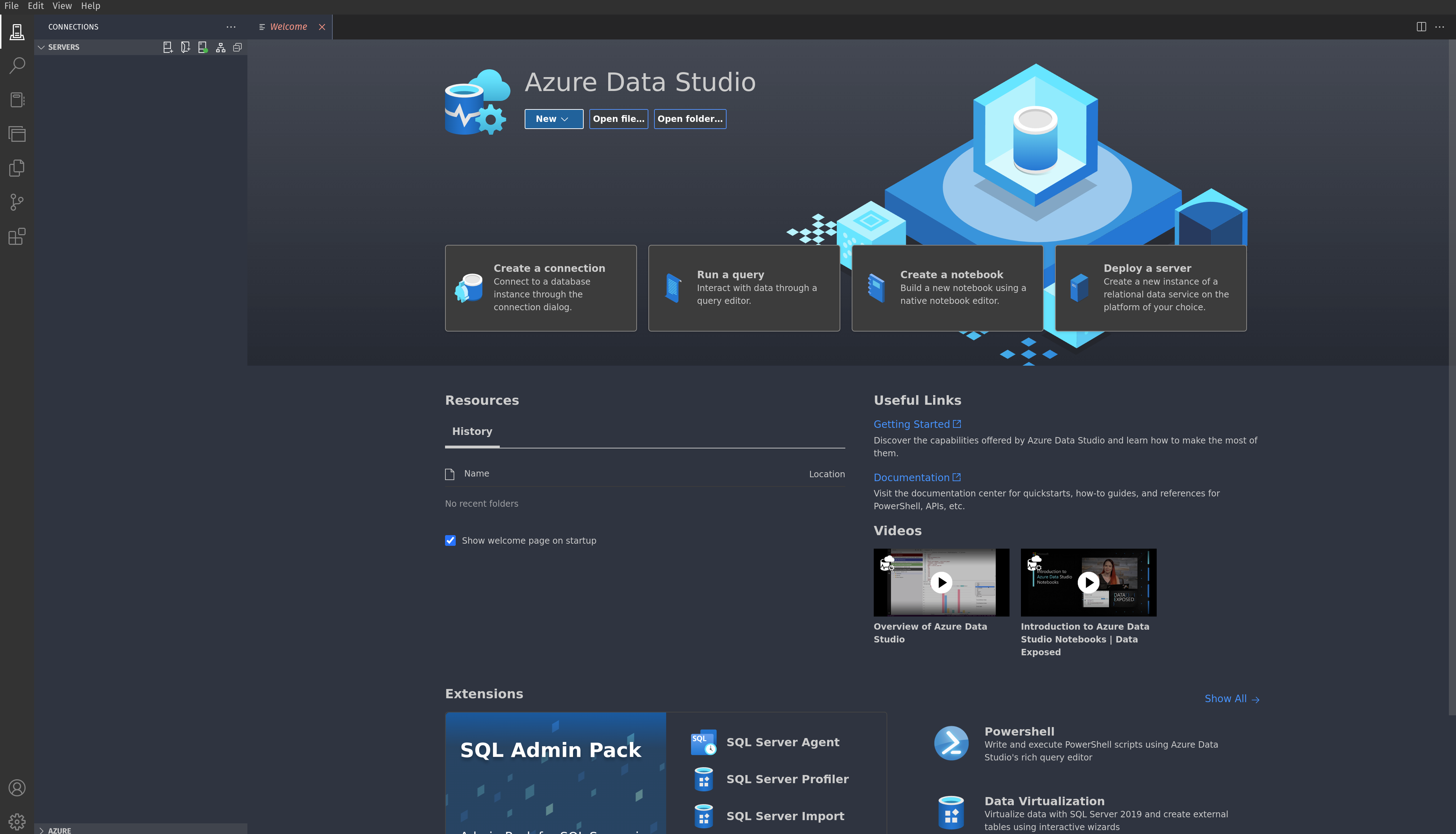Click the SQL Server Agent extension label

tap(783, 742)
